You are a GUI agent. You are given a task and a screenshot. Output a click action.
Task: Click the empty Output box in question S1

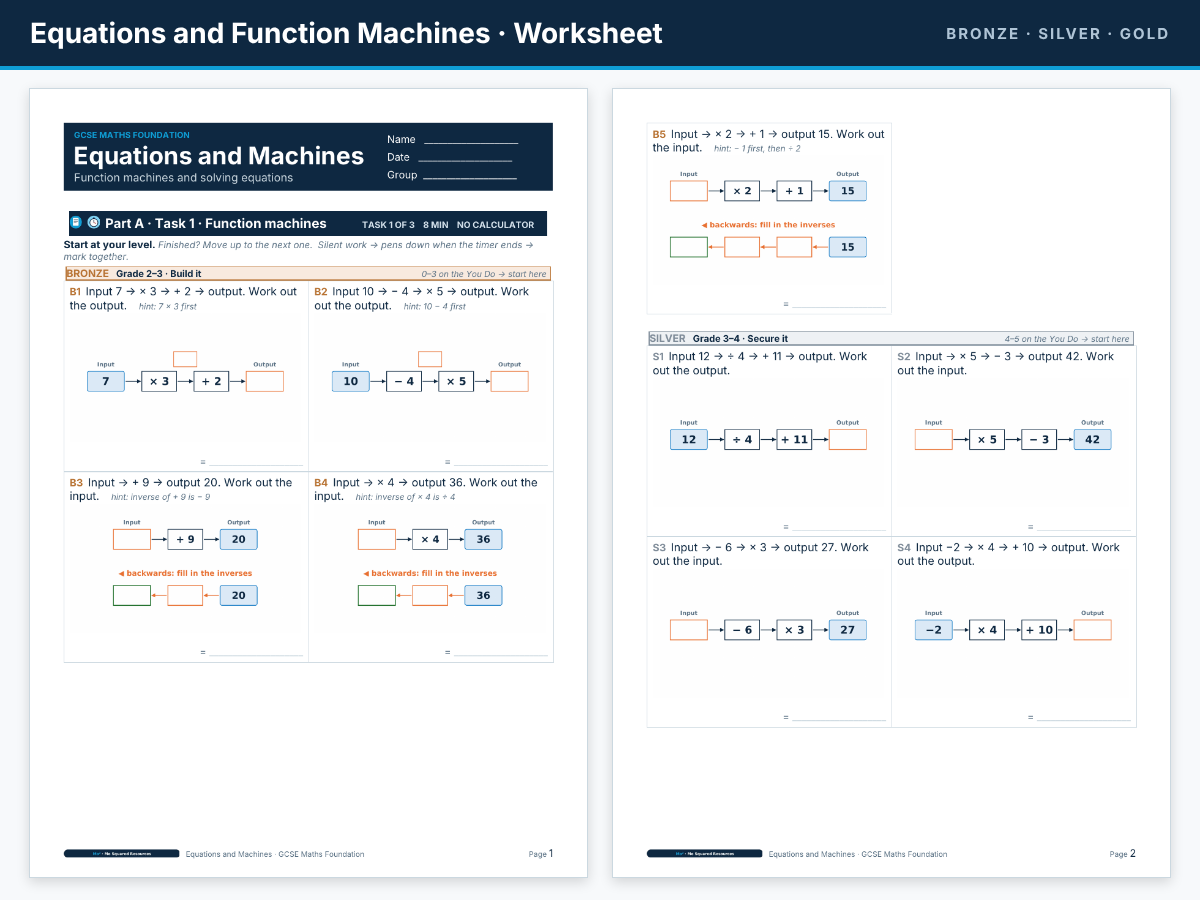click(848, 439)
